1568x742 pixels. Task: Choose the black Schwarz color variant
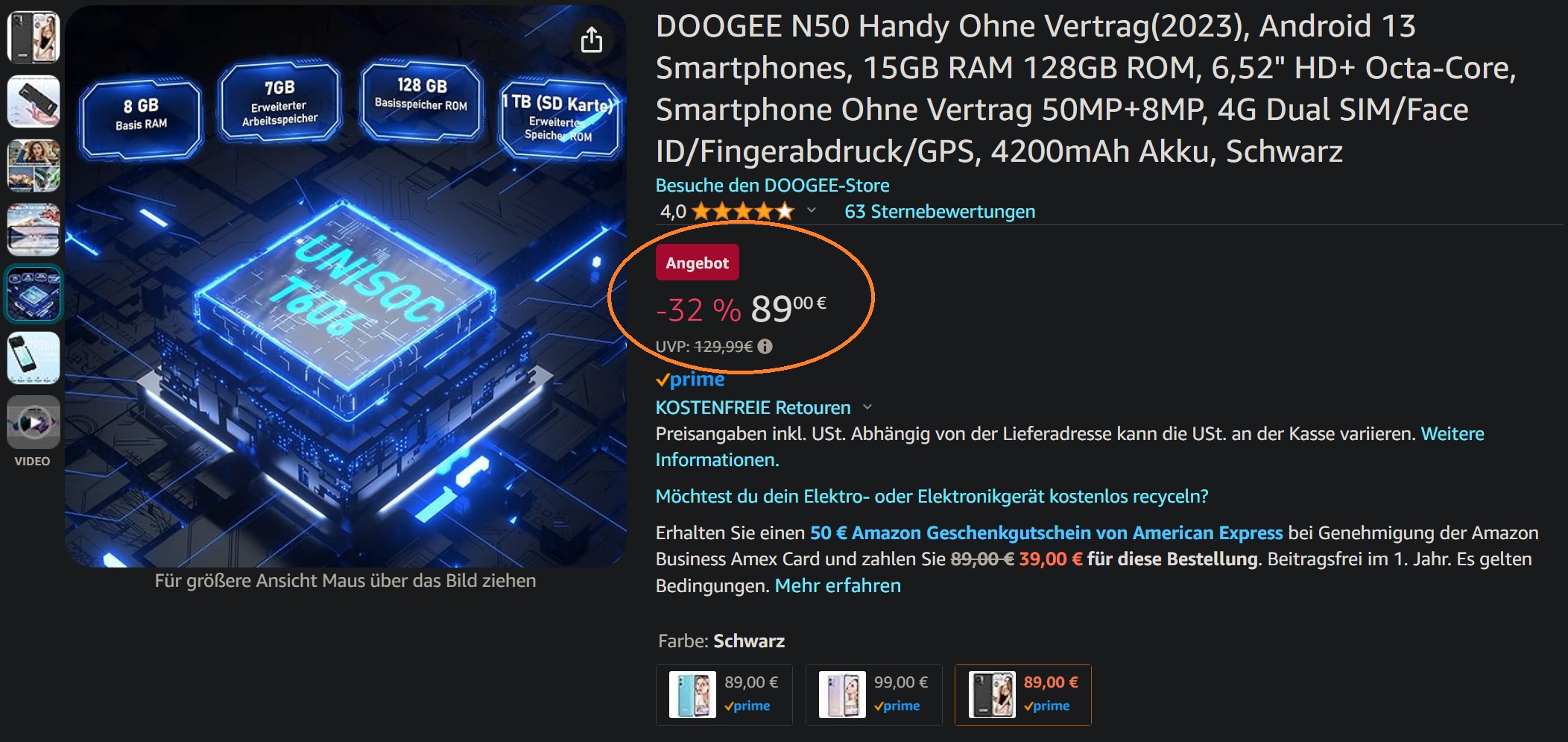click(x=1023, y=695)
